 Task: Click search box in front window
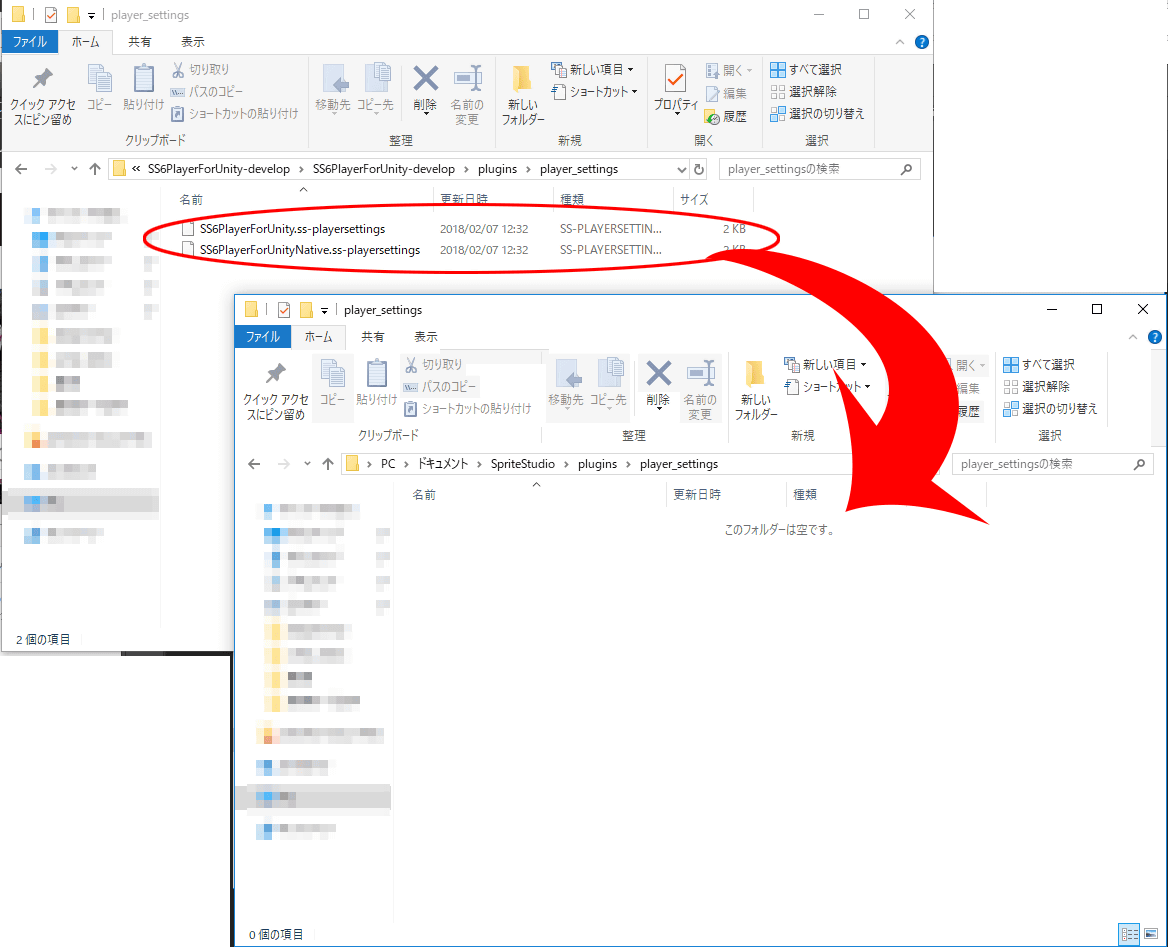1053,464
